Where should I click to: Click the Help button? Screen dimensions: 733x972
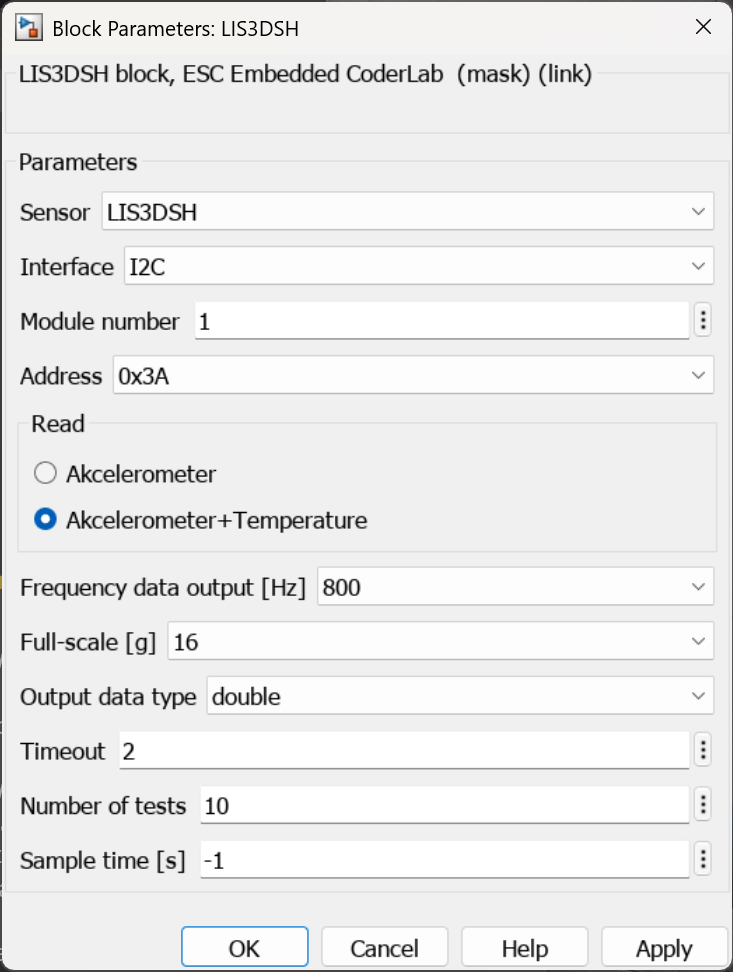click(x=525, y=947)
